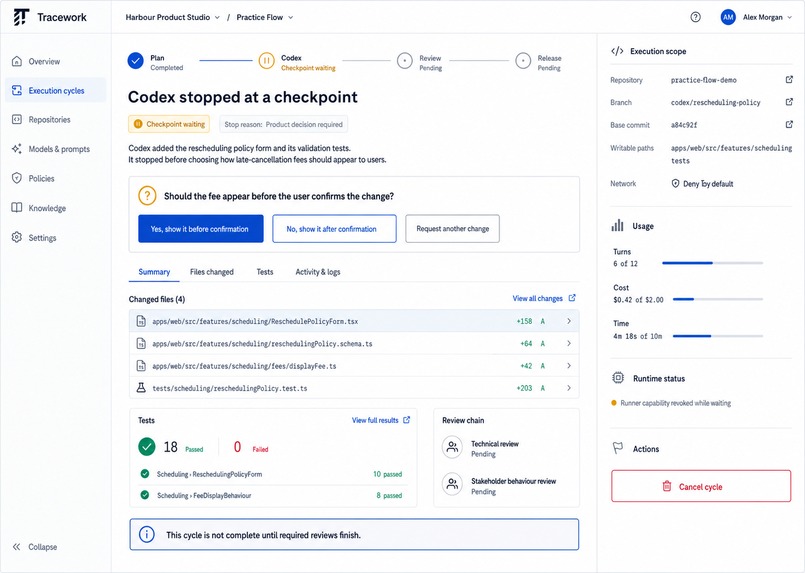Image resolution: width=805 pixels, height=573 pixels.
Task: Open branch codex/rescheduling-policy external link icon
Action: (789, 102)
